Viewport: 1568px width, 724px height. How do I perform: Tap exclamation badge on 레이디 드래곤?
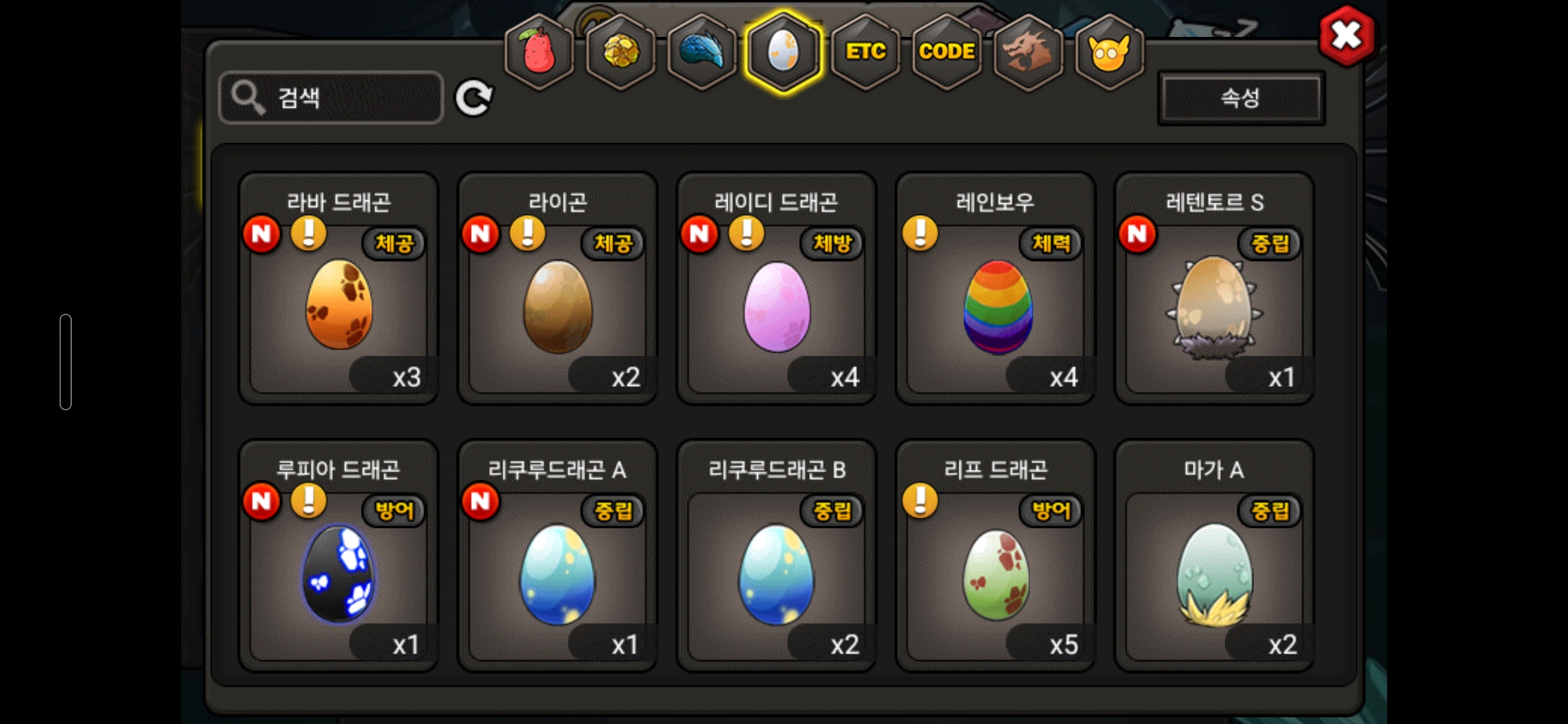(x=746, y=233)
